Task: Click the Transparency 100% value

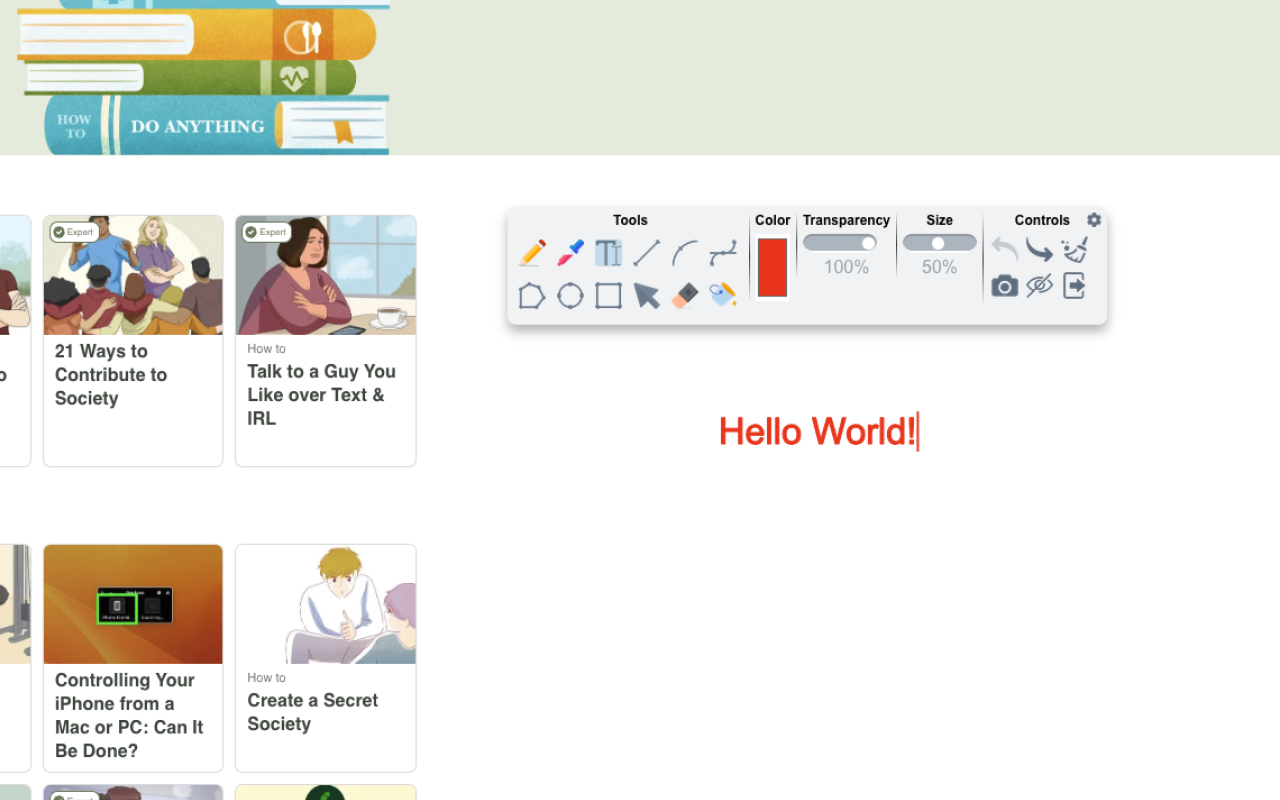Action: click(x=846, y=267)
